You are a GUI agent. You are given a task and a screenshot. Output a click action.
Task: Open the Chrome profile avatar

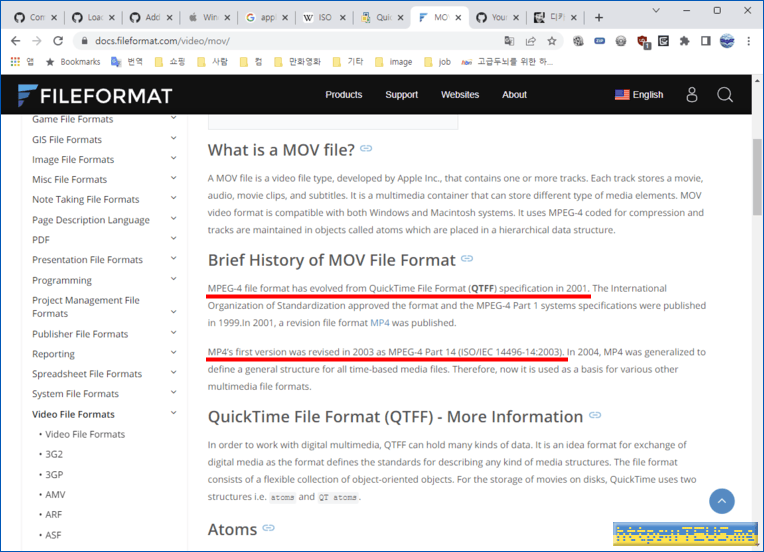pos(727,41)
